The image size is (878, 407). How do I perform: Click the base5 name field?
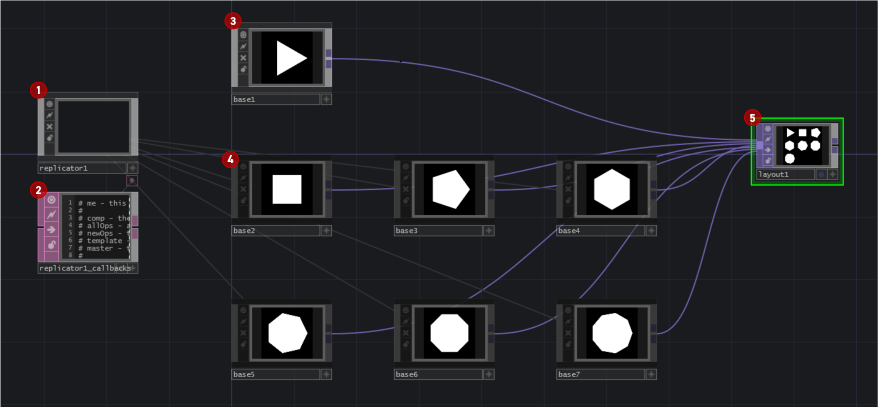click(x=275, y=375)
